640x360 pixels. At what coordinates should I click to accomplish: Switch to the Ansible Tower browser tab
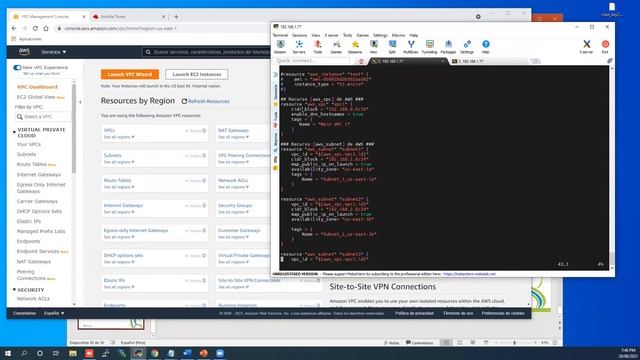click(x=129, y=17)
